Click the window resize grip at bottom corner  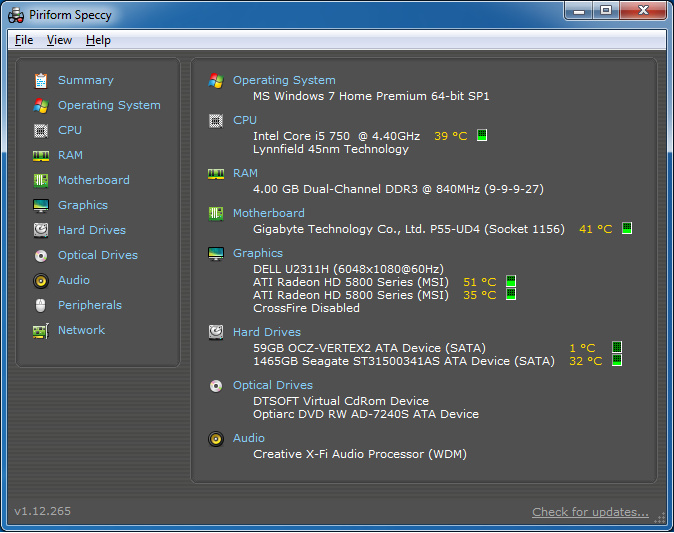pos(659,518)
